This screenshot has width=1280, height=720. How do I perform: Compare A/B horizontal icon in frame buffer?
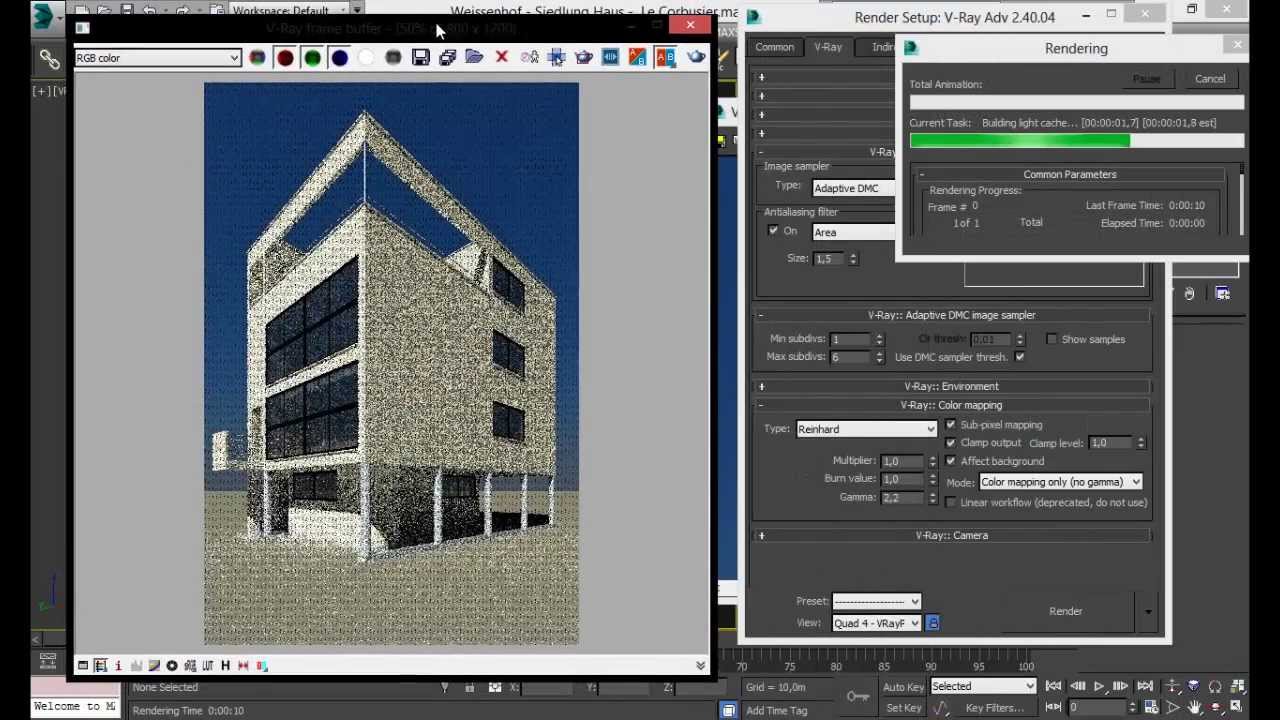point(665,58)
